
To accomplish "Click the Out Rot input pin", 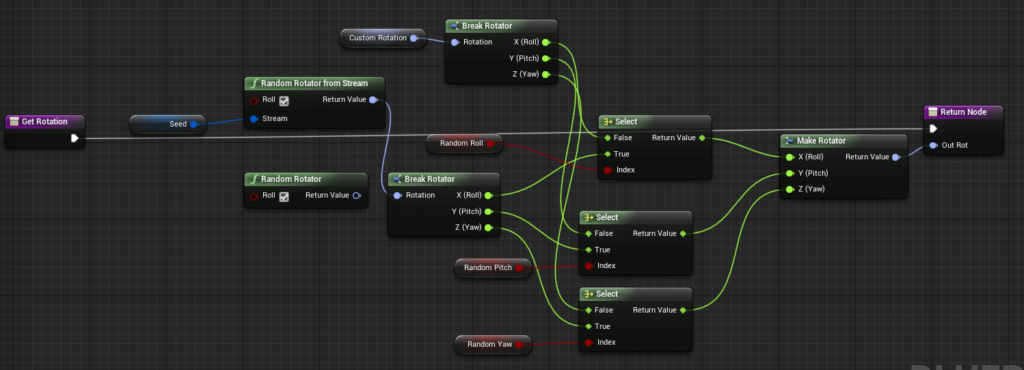I will click(x=933, y=145).
